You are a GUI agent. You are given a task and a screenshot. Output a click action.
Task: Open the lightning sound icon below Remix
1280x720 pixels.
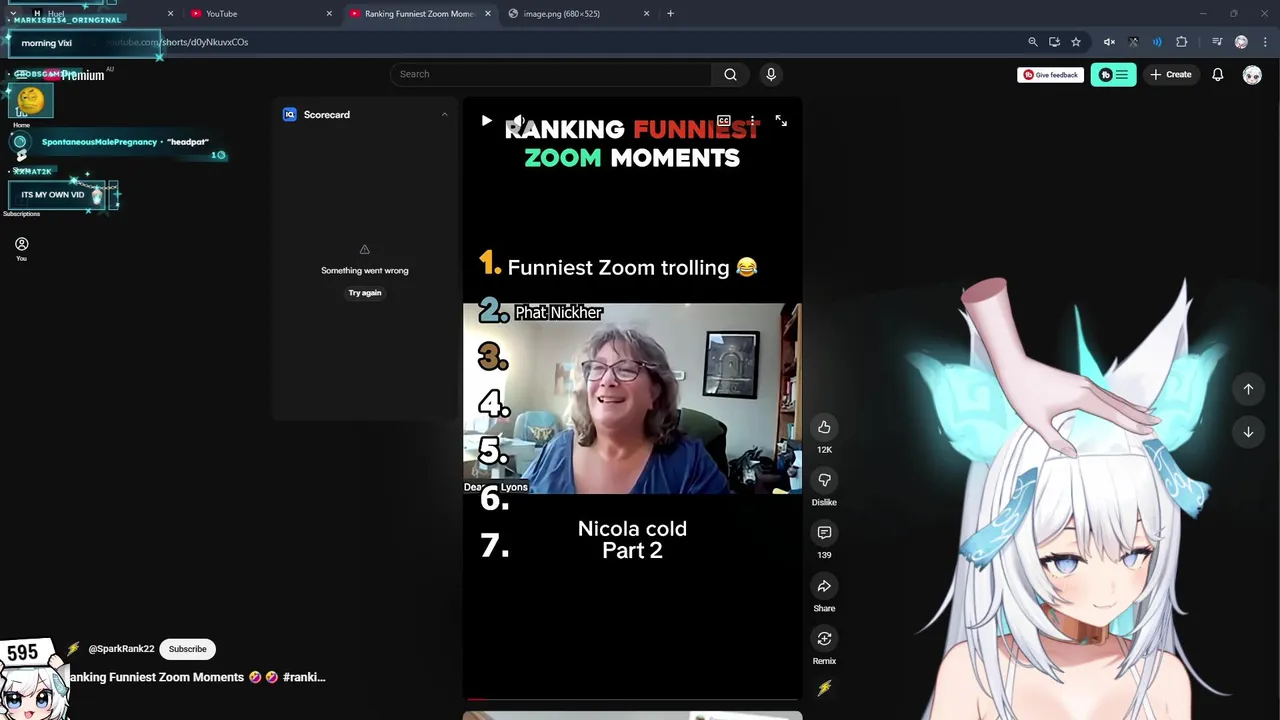coord(824,688)
